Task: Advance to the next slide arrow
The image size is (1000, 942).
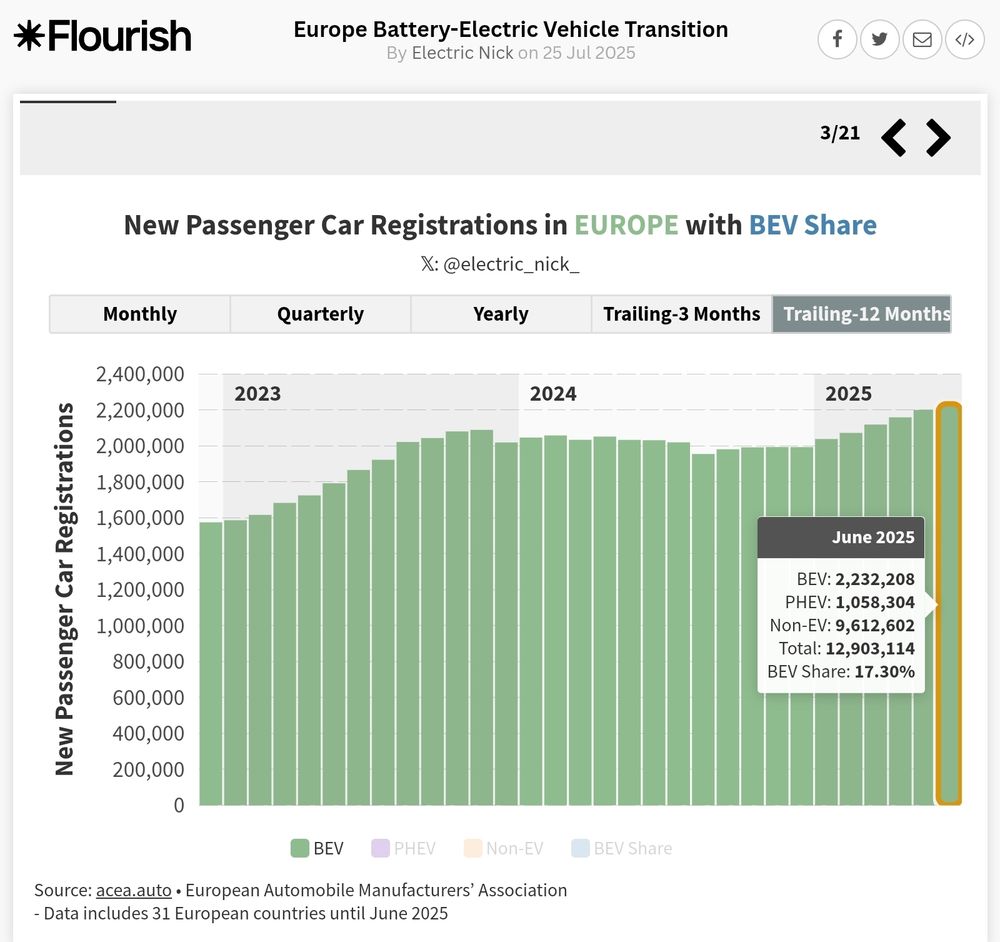Action: click(938, 137)
